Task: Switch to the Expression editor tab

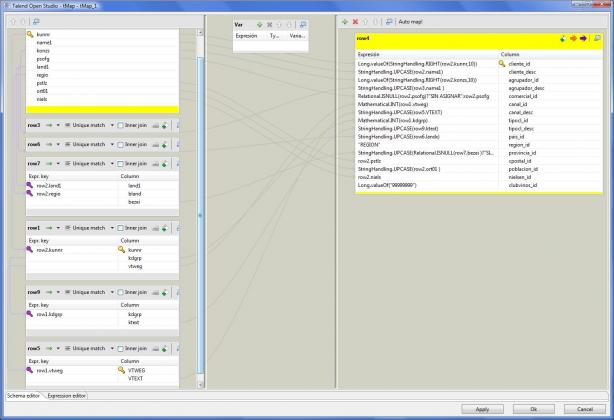Action: tap(66, 396)
